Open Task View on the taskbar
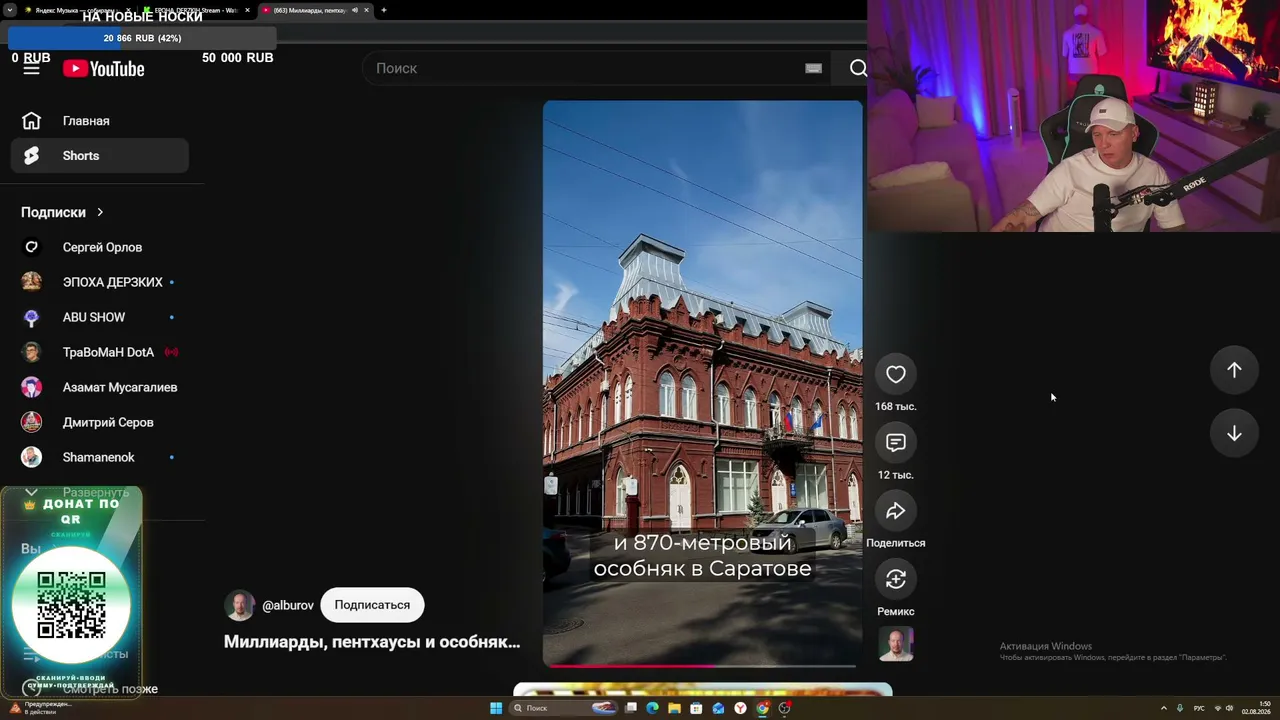Viewport: 1280px width, 720px height. 631,708
